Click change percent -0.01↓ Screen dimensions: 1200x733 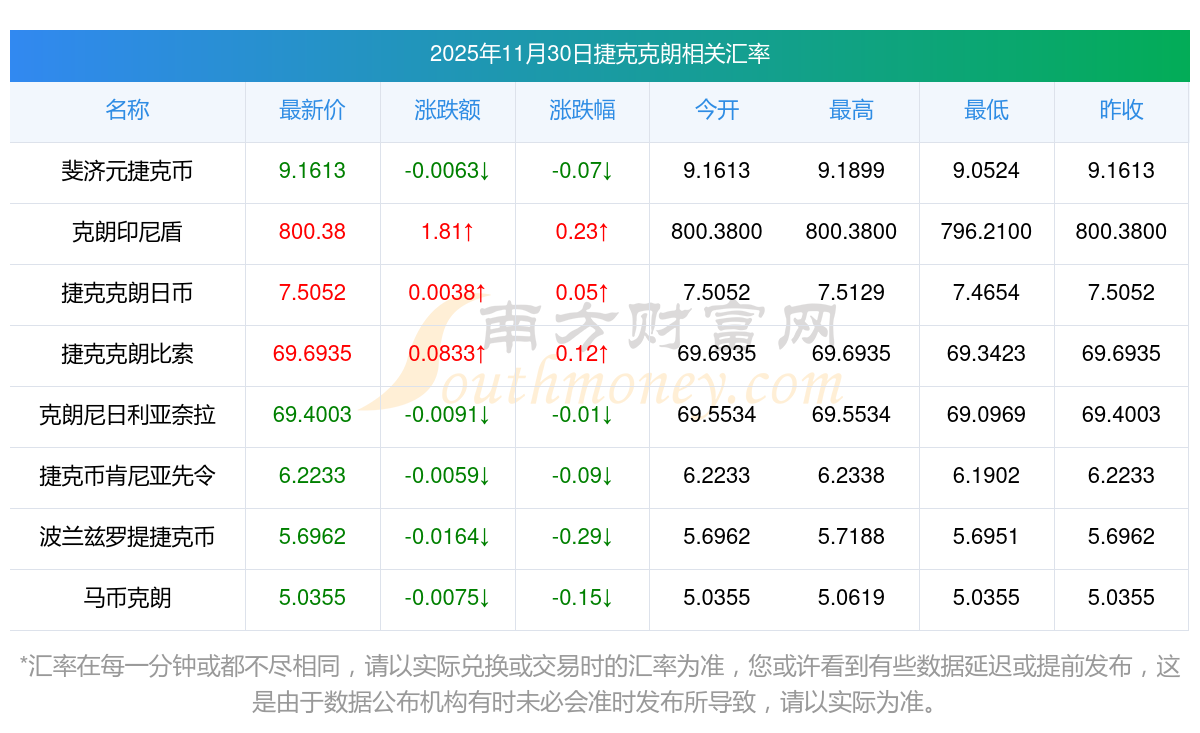tap(582, 415)
